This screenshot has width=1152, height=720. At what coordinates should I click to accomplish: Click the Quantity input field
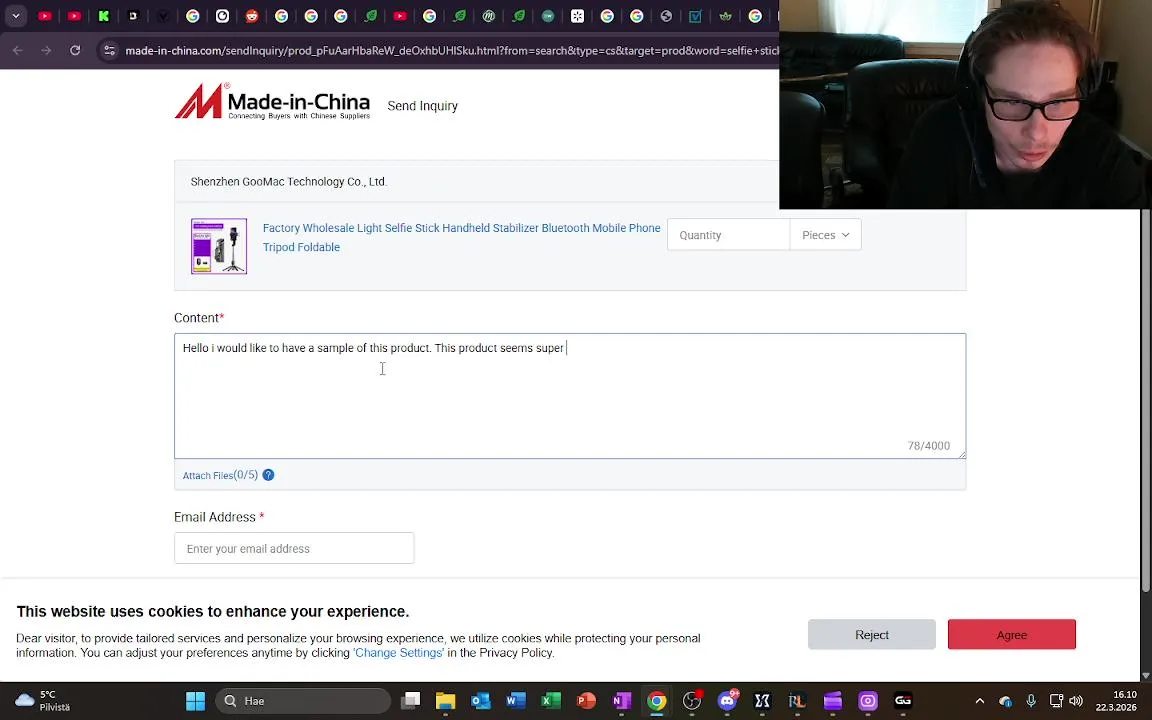(x=728, y=235)
